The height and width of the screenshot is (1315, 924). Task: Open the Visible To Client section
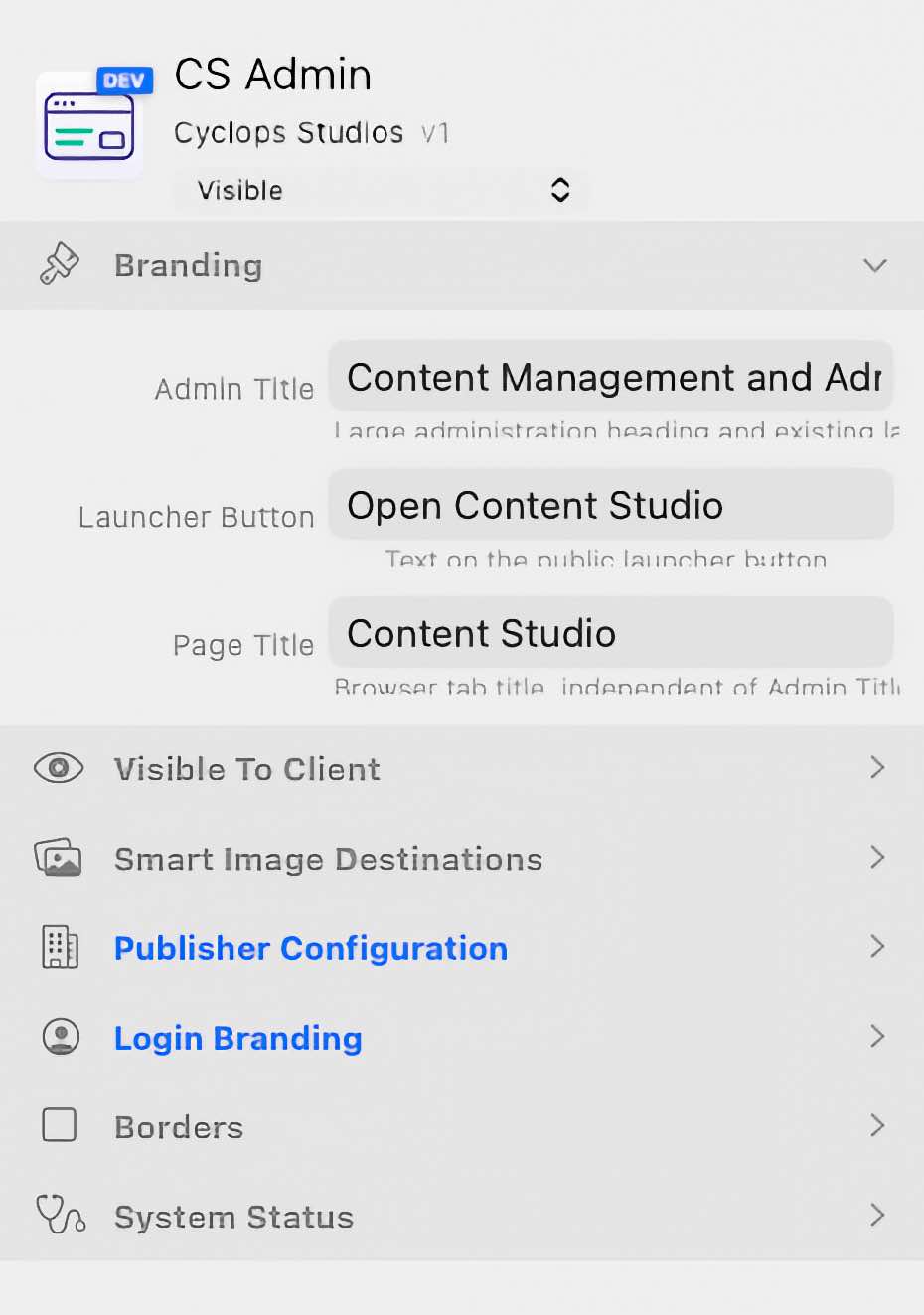click(x=247, y=769)
